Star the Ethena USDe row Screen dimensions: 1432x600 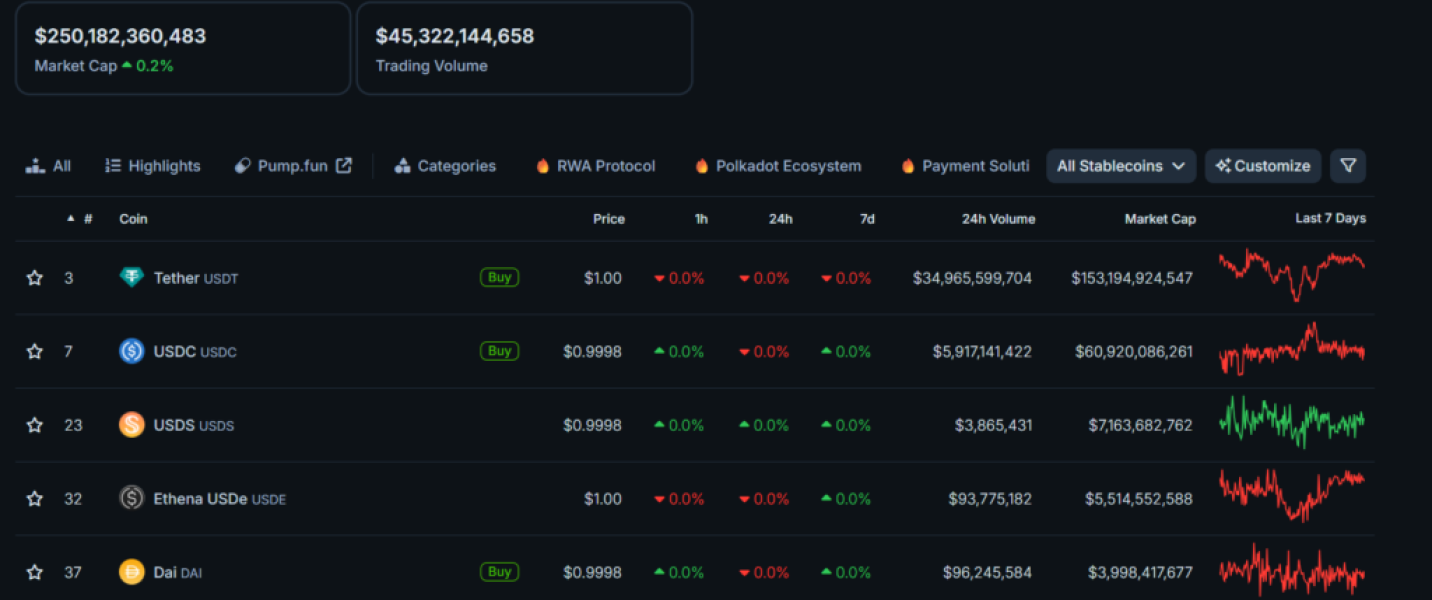35,498
